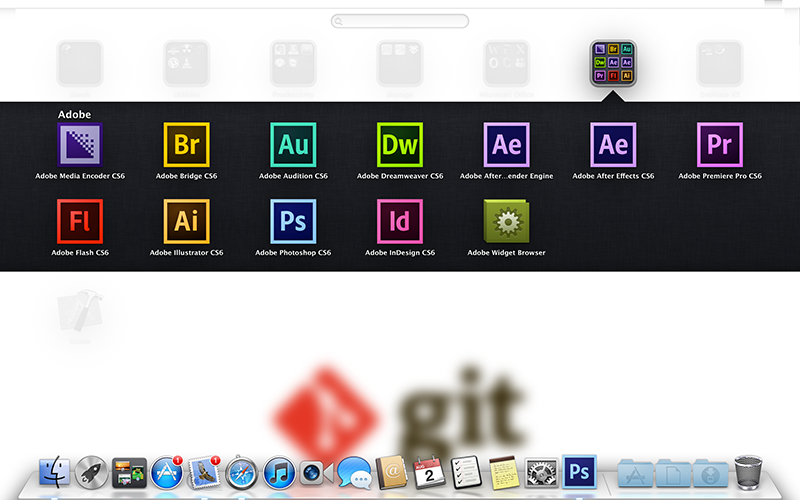Launch Adobe After Effects CS6
The height and width of the screenshot is (500, 800).
coord(613,145)
